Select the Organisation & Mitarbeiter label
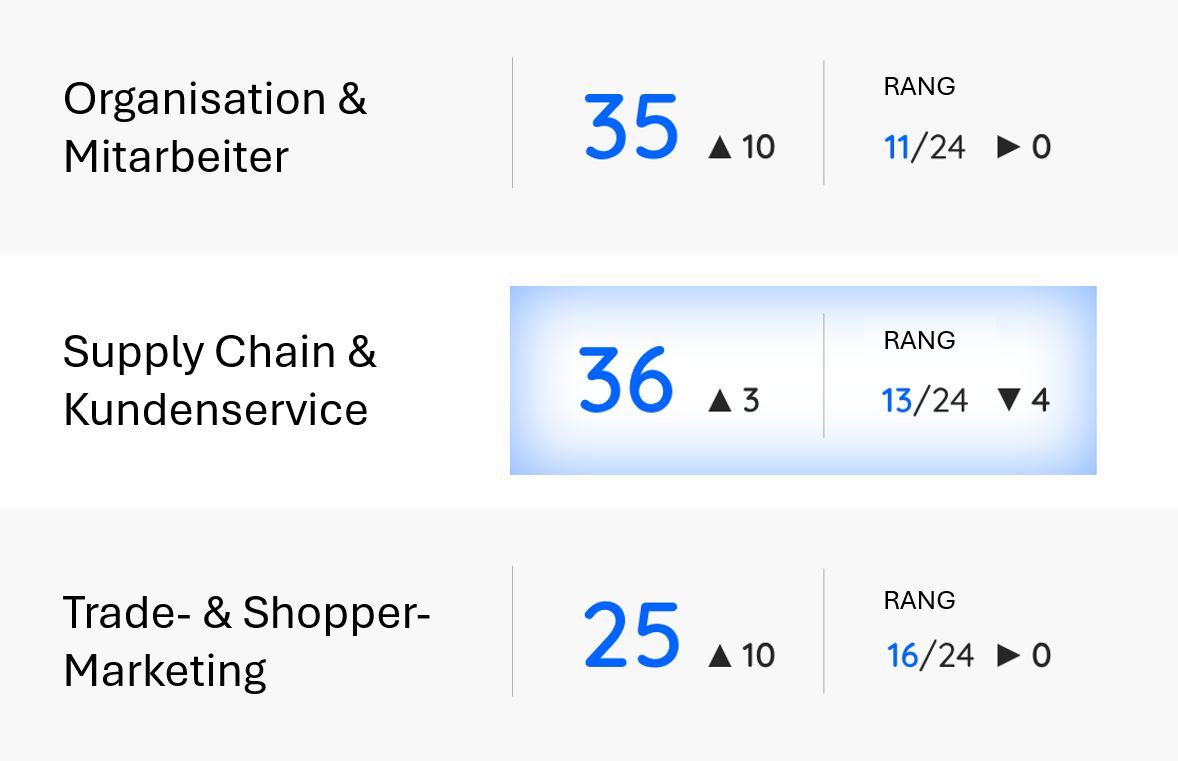 coord(215,127)
